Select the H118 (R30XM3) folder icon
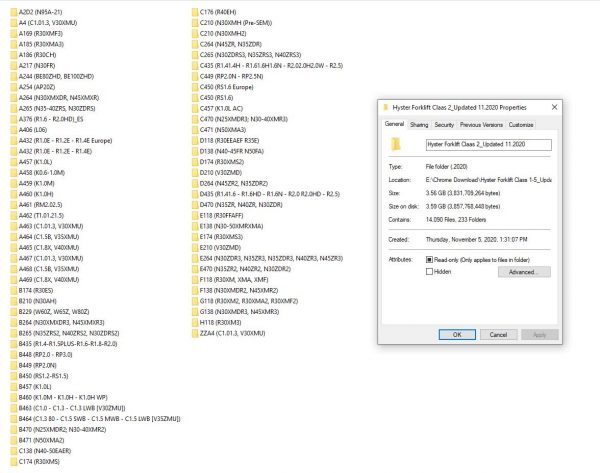 tap(195, 323)
